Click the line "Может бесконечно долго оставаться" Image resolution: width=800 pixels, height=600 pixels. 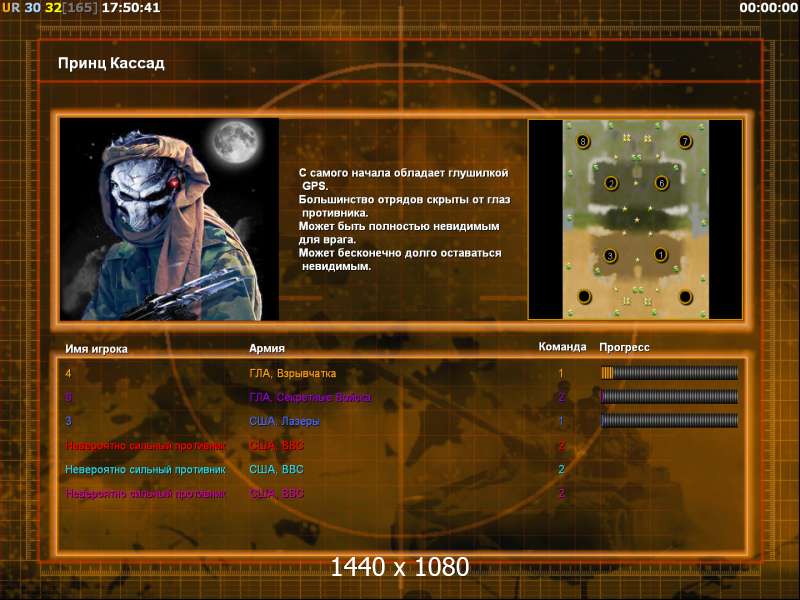[400, 253]
